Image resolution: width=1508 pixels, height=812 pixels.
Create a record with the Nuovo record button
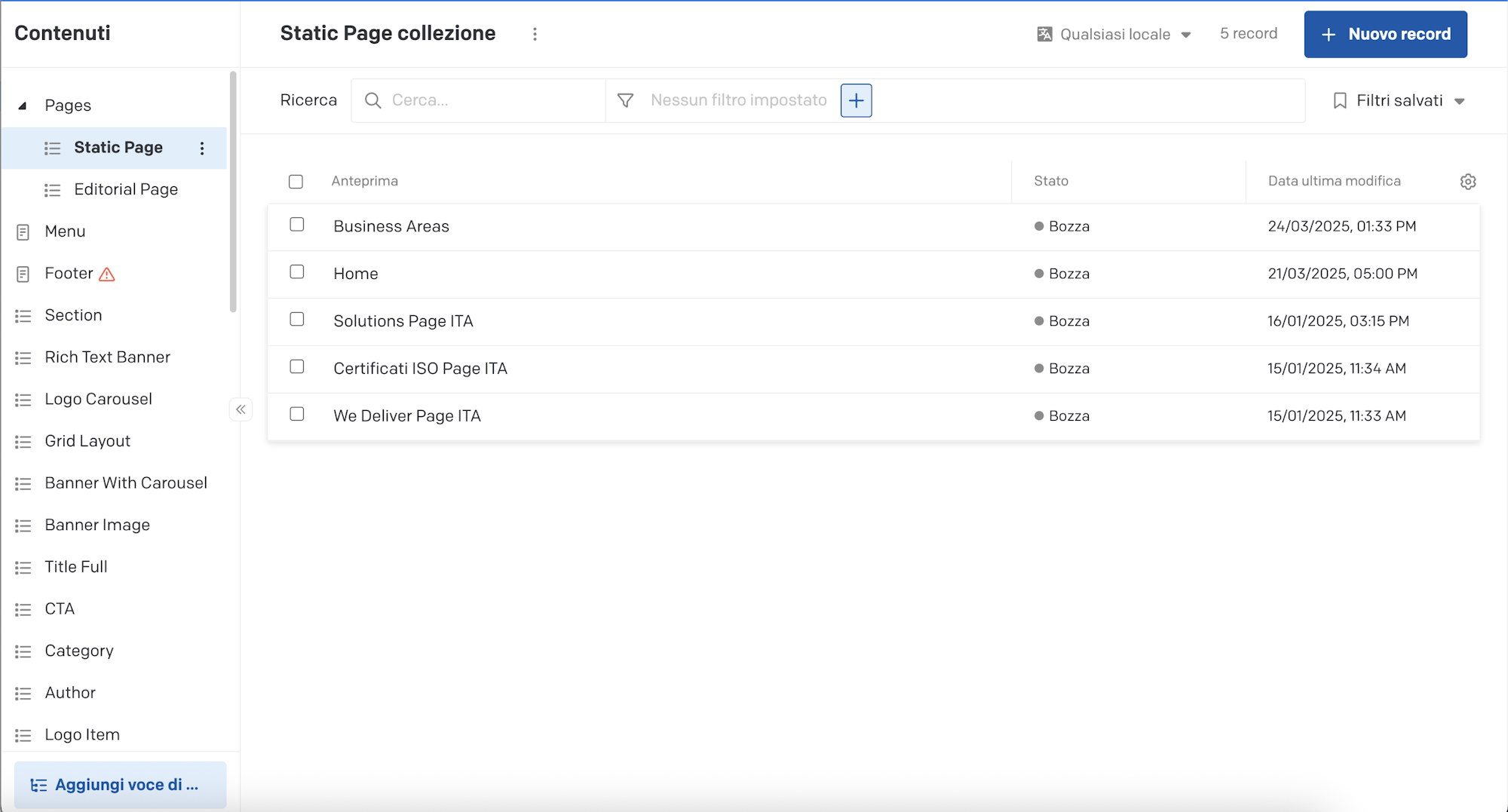pyautogui.click(x=1386, y=34)
